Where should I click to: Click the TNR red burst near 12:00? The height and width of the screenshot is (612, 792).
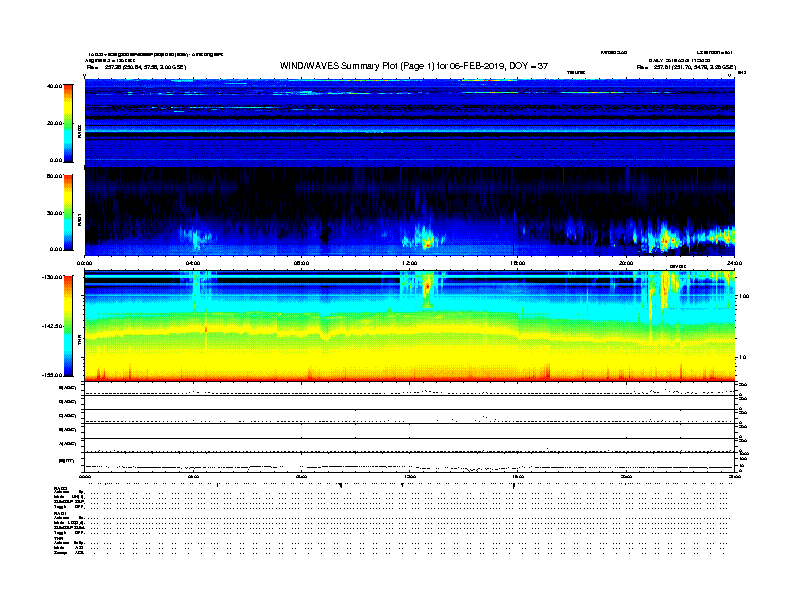pyautogui.click(x=427, y=287)
